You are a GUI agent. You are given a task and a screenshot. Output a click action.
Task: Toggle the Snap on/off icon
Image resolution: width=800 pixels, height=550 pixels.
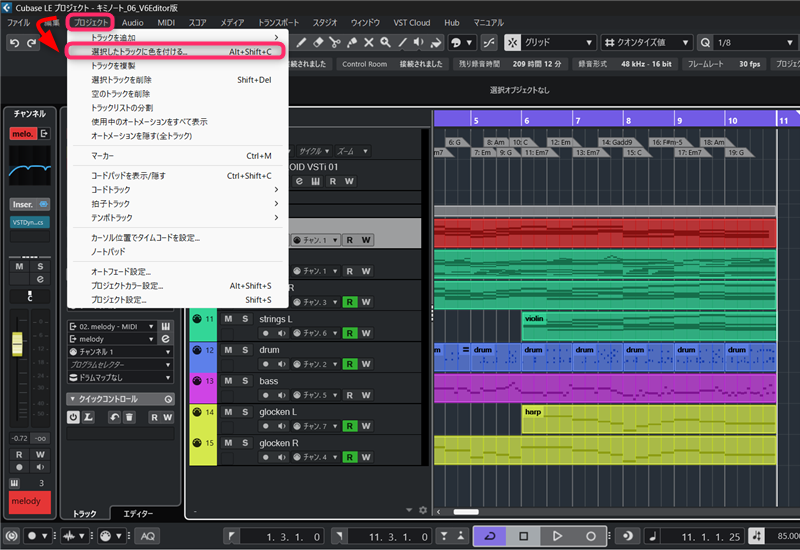[x=512, y=43]
